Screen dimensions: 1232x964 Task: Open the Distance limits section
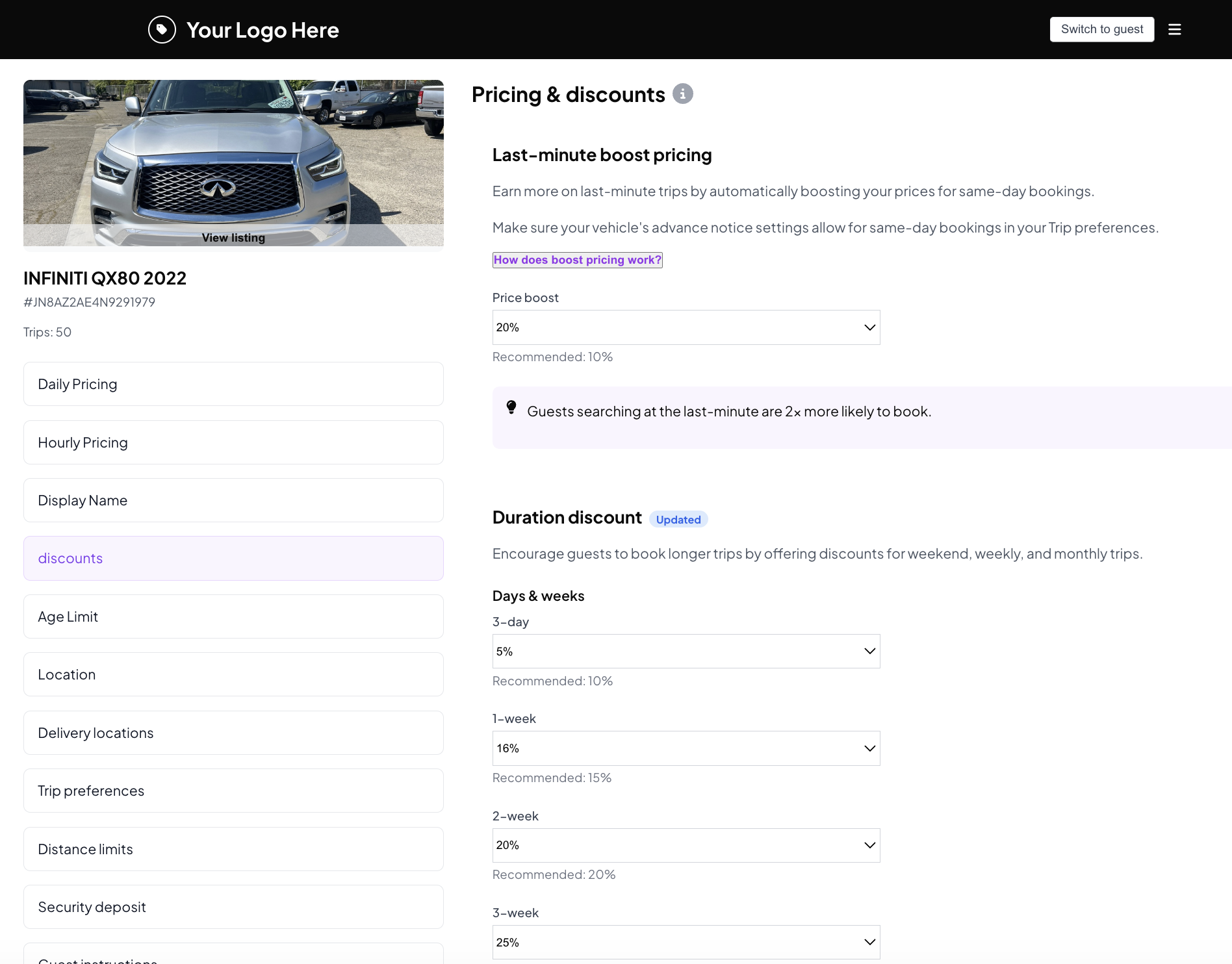[233, 848]
